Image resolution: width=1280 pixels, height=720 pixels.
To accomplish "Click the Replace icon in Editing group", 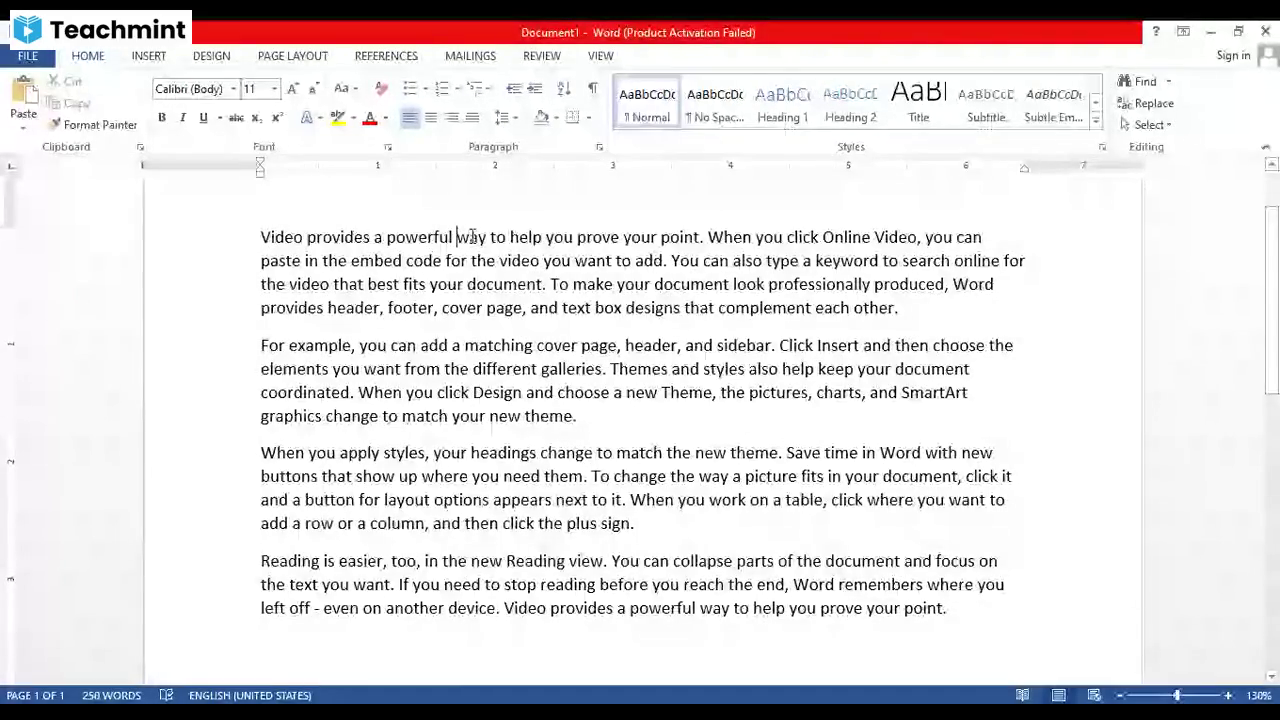I will click(x=1145, y=103).
